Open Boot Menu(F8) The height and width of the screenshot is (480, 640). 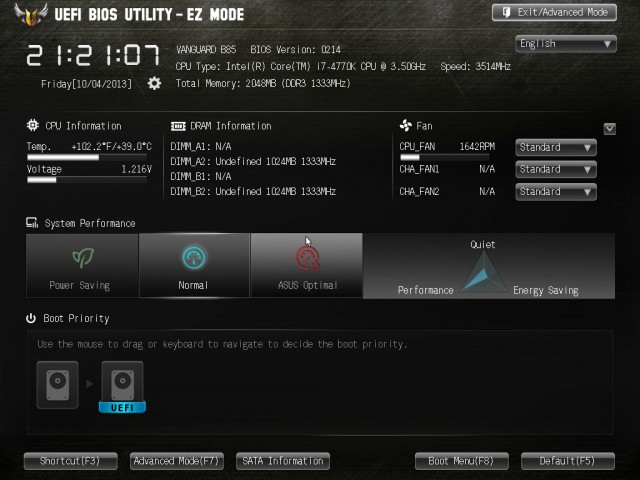462,461
